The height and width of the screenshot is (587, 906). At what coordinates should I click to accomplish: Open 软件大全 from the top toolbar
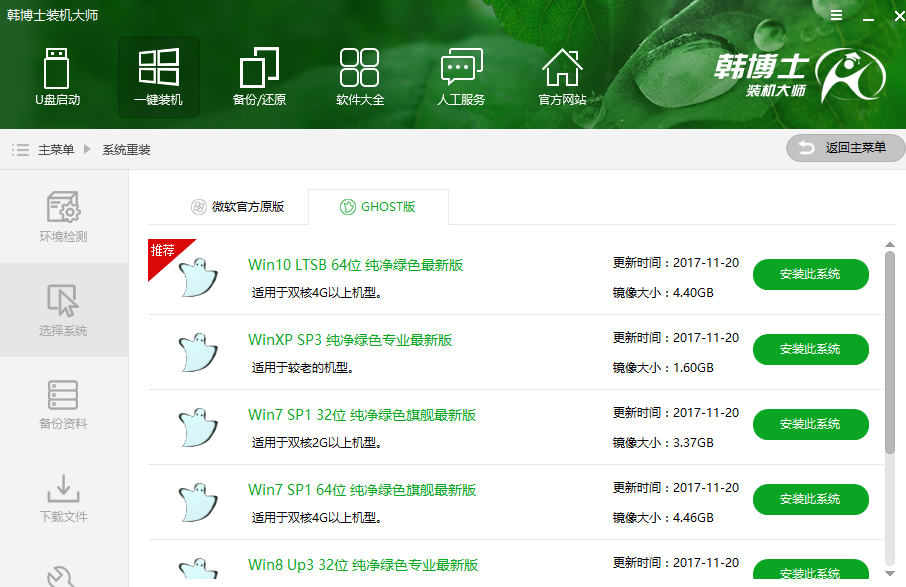pyautogui.click(x=360, y=77)
